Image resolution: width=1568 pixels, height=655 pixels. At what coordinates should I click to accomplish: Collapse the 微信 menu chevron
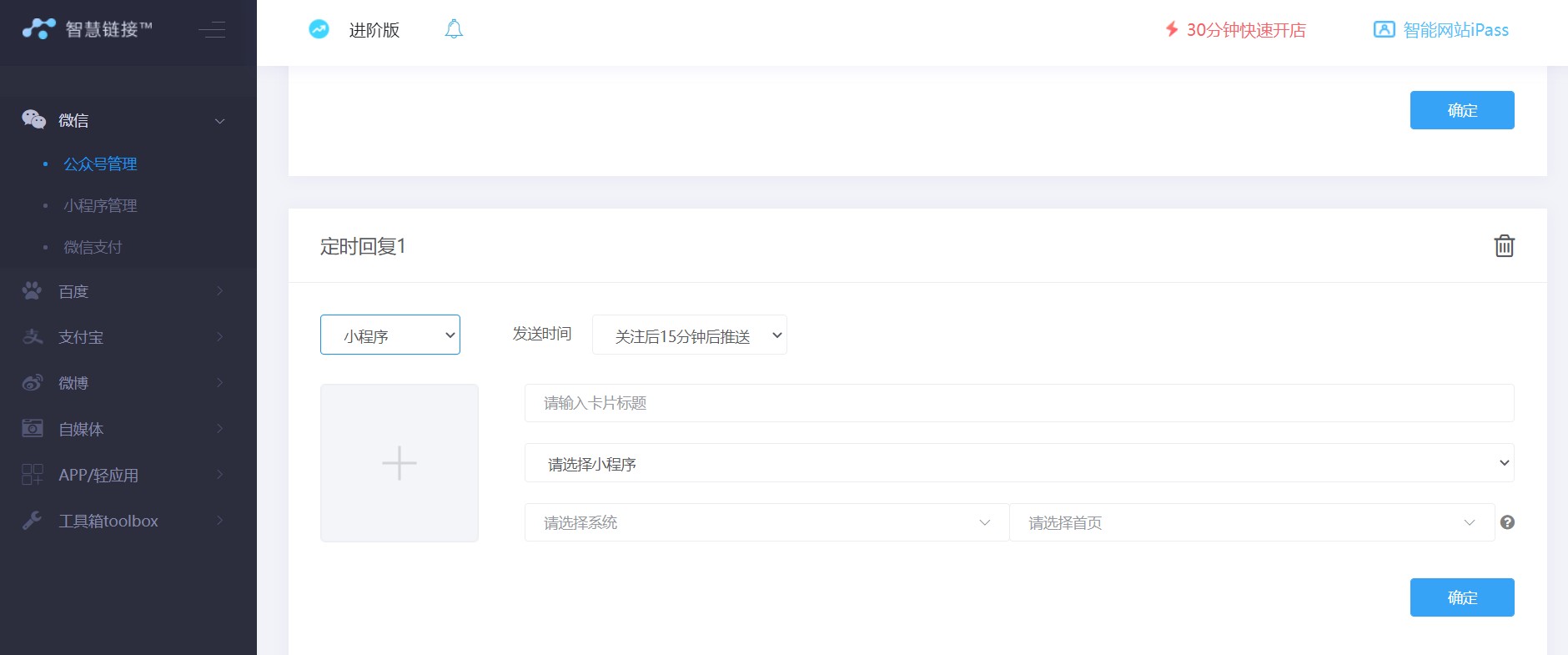(220, 121)
